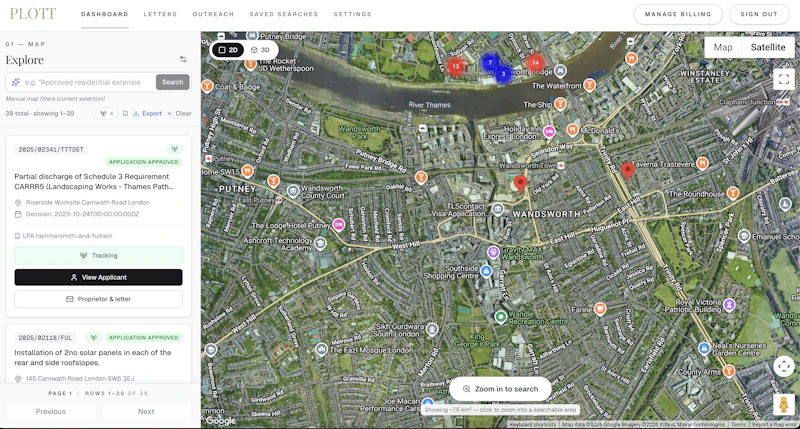
Task: Click Wandle Recreation Centre green marker
Action: coord(501,317)
